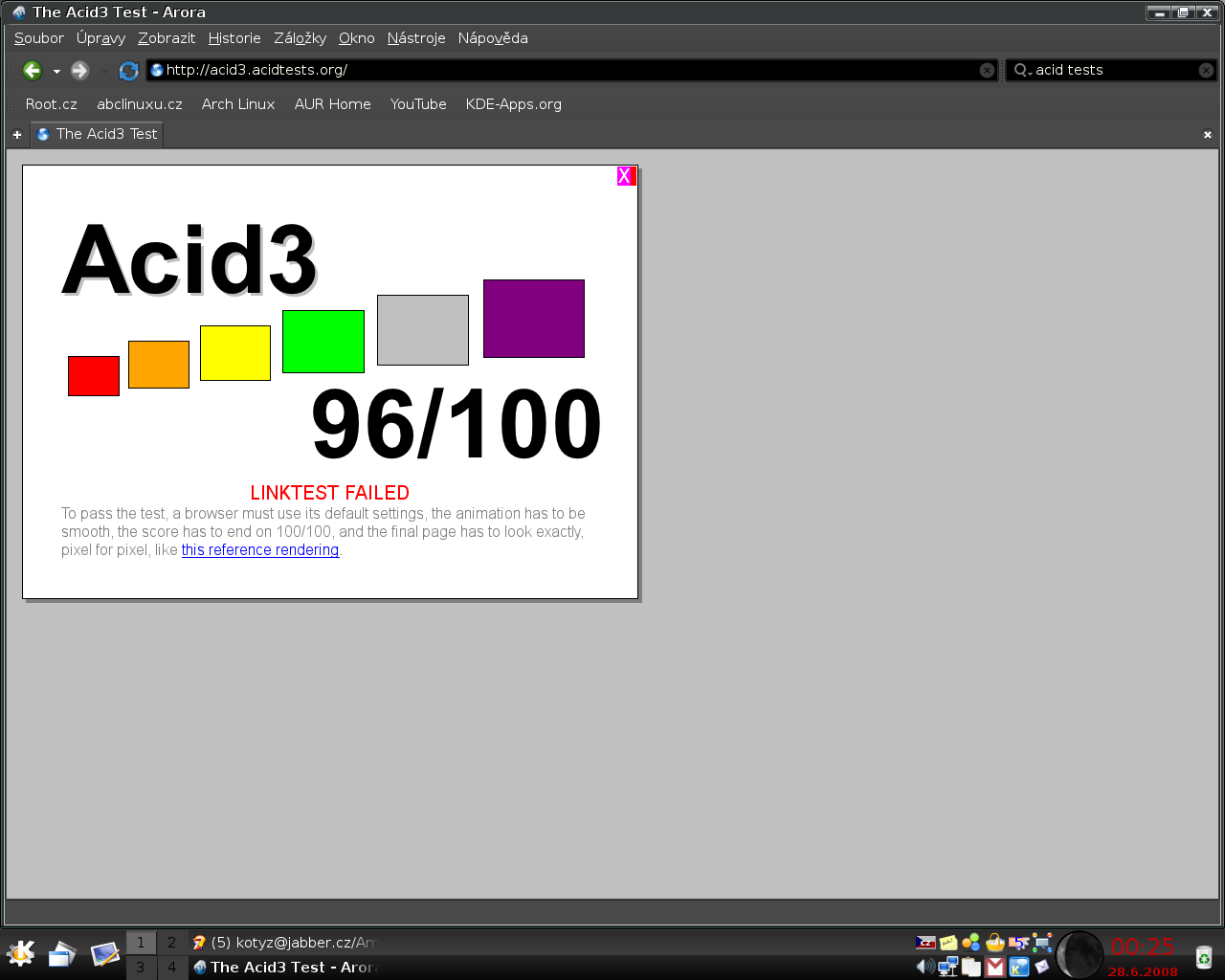This screenshot has width=1225, height=980.
Task: Open the clipboard tray icon
Action: pos(971,967)
